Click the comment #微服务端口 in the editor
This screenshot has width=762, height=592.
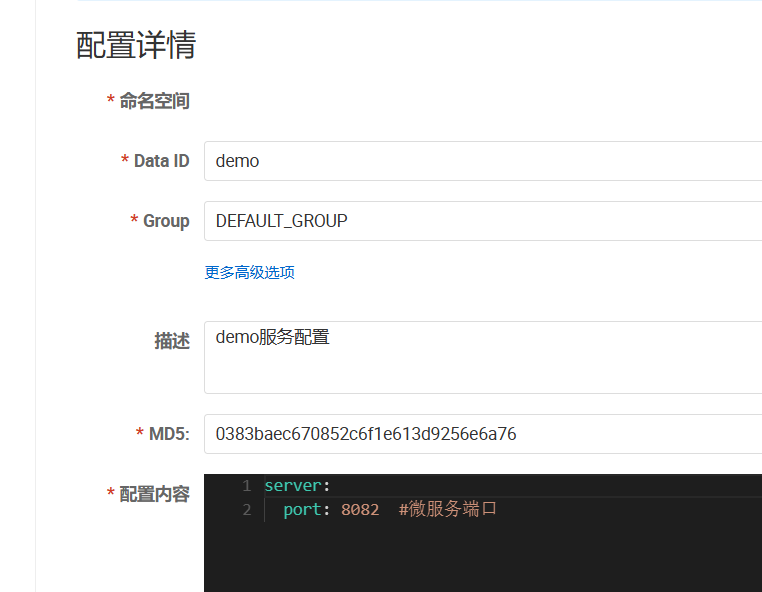(x=447, y=509)
